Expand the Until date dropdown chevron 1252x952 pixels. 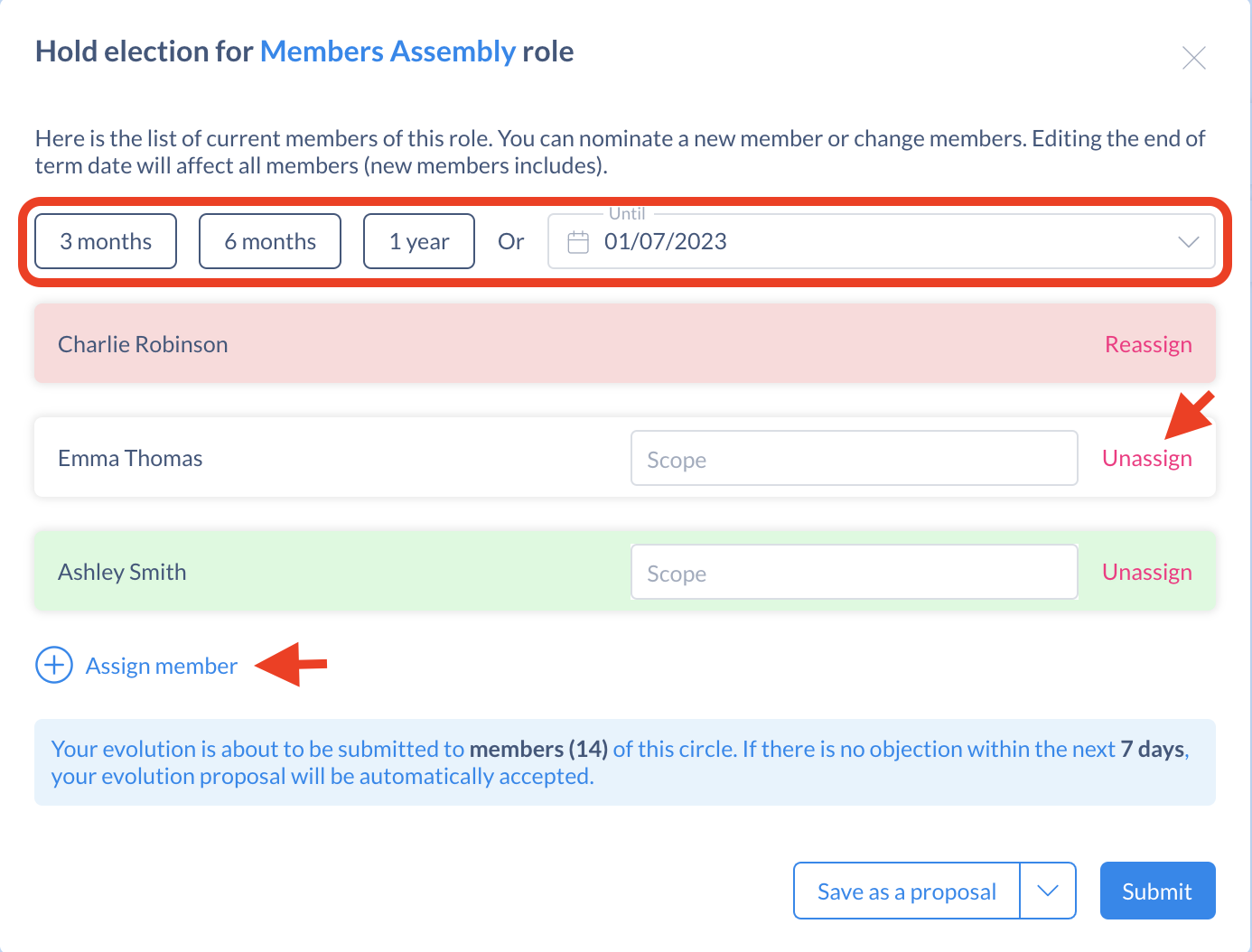pos(1189,242)
